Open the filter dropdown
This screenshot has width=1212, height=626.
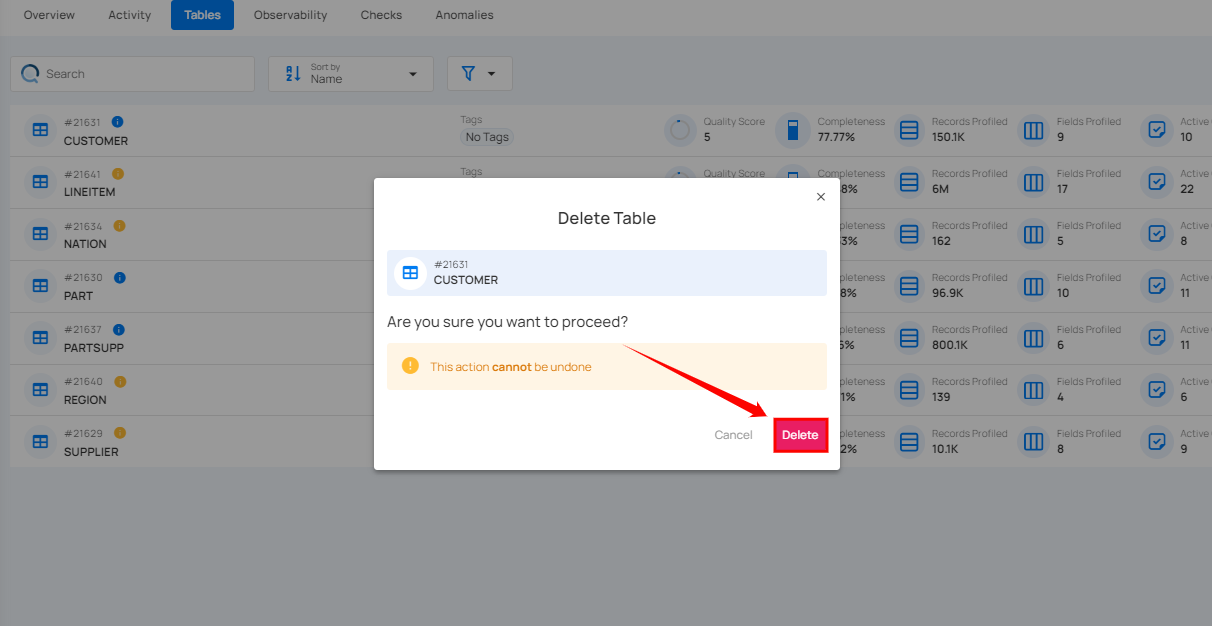(x=479, y=74)
